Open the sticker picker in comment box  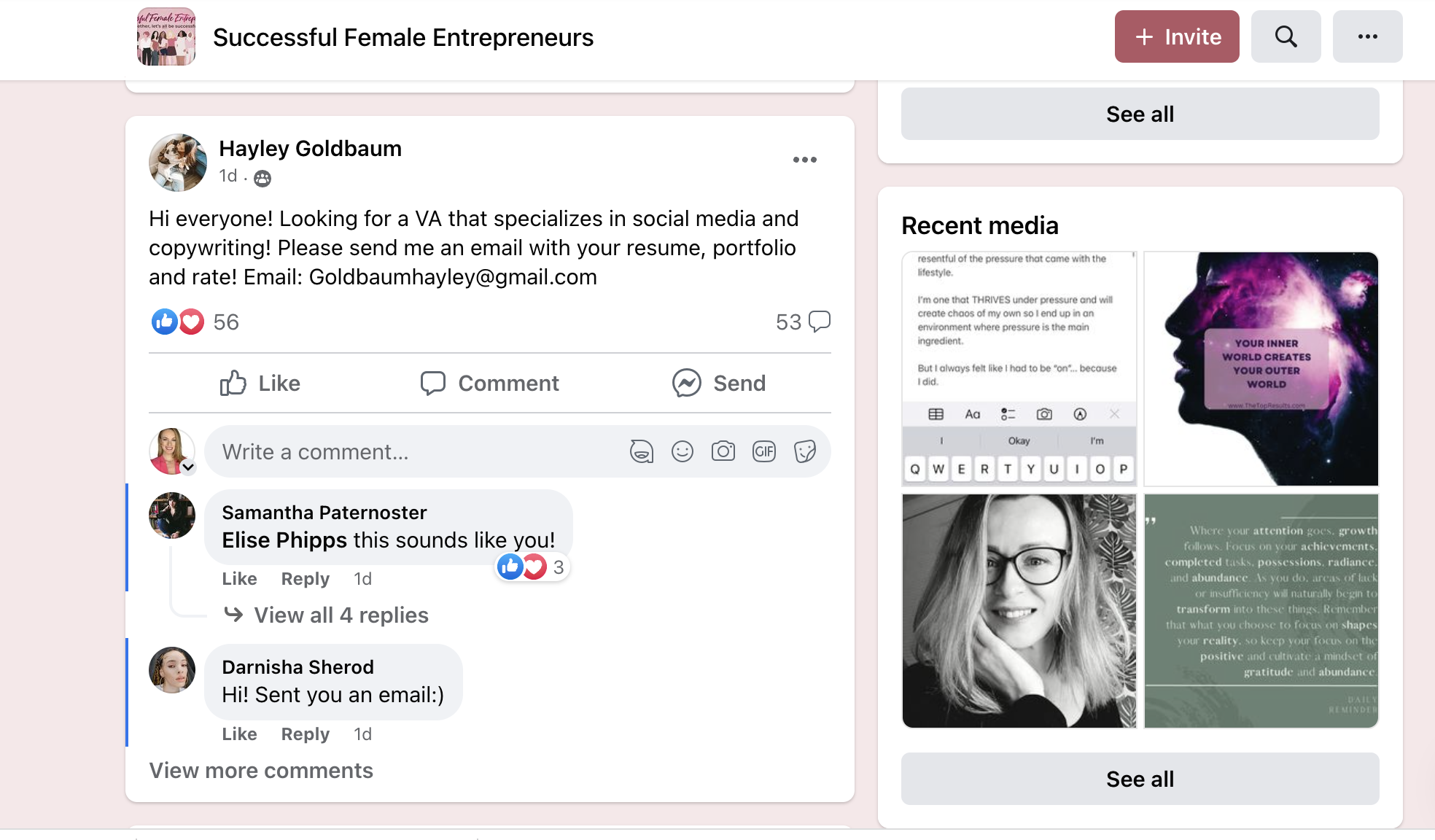pyautogui.click(x=805, y=451)
